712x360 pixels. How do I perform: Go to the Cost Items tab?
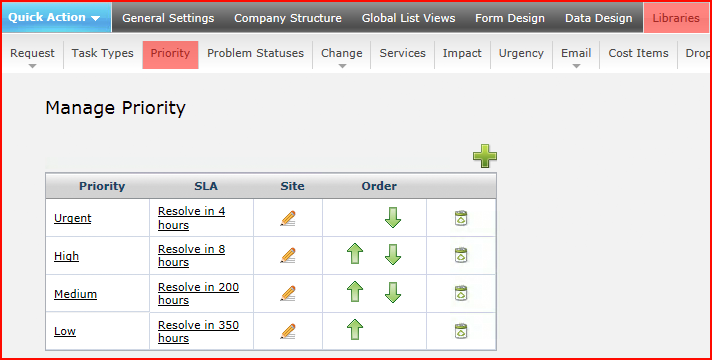coord(638,53)
